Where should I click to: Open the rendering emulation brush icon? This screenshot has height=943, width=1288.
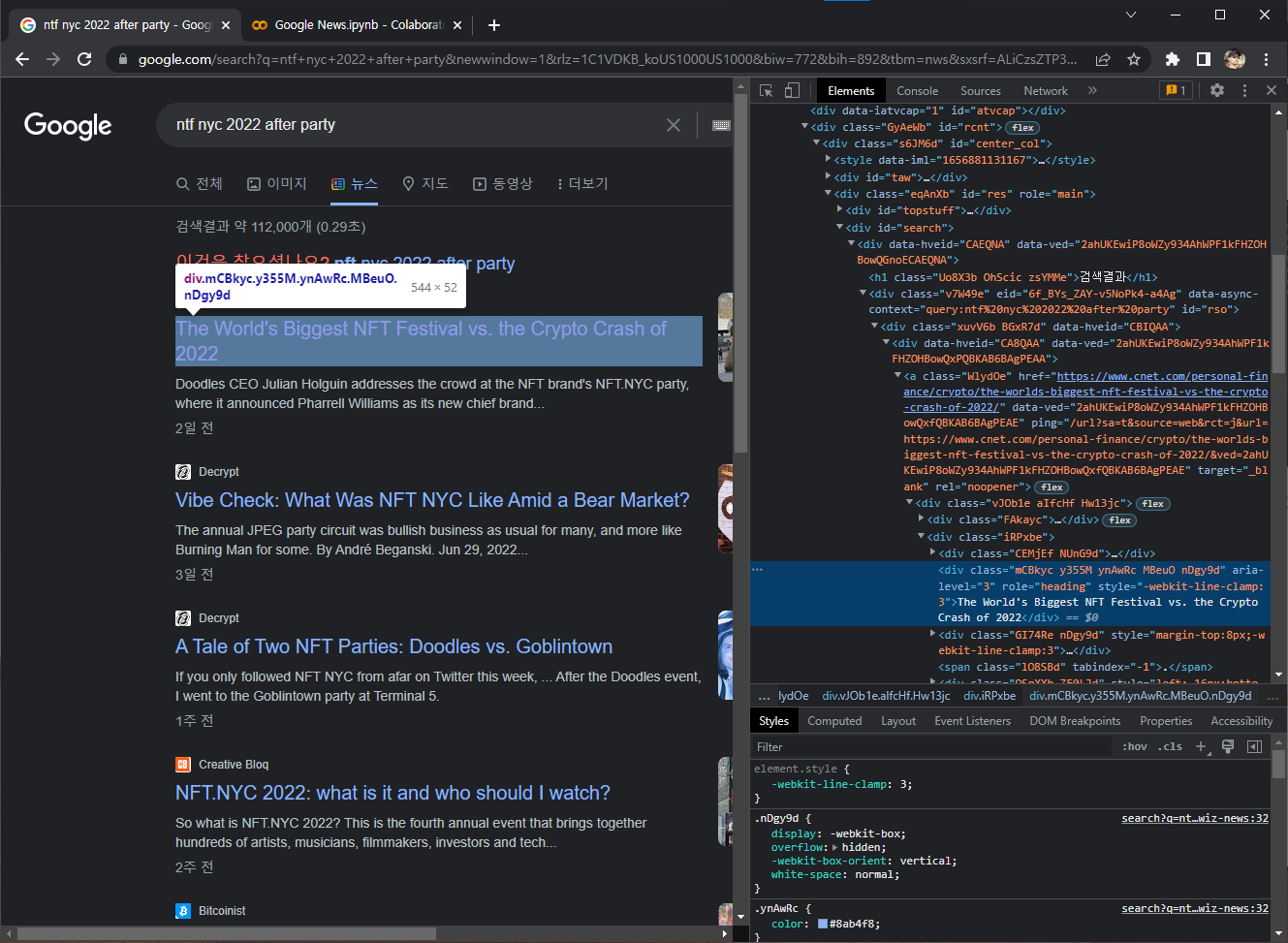coord(1228,746)
